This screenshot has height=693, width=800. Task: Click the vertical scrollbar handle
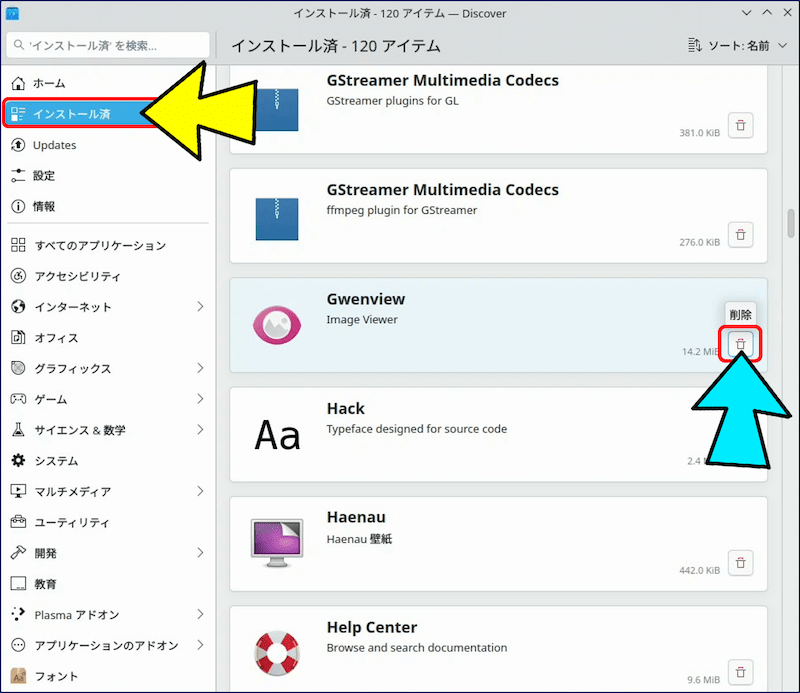pyautogui.click(x=790, y=220)
